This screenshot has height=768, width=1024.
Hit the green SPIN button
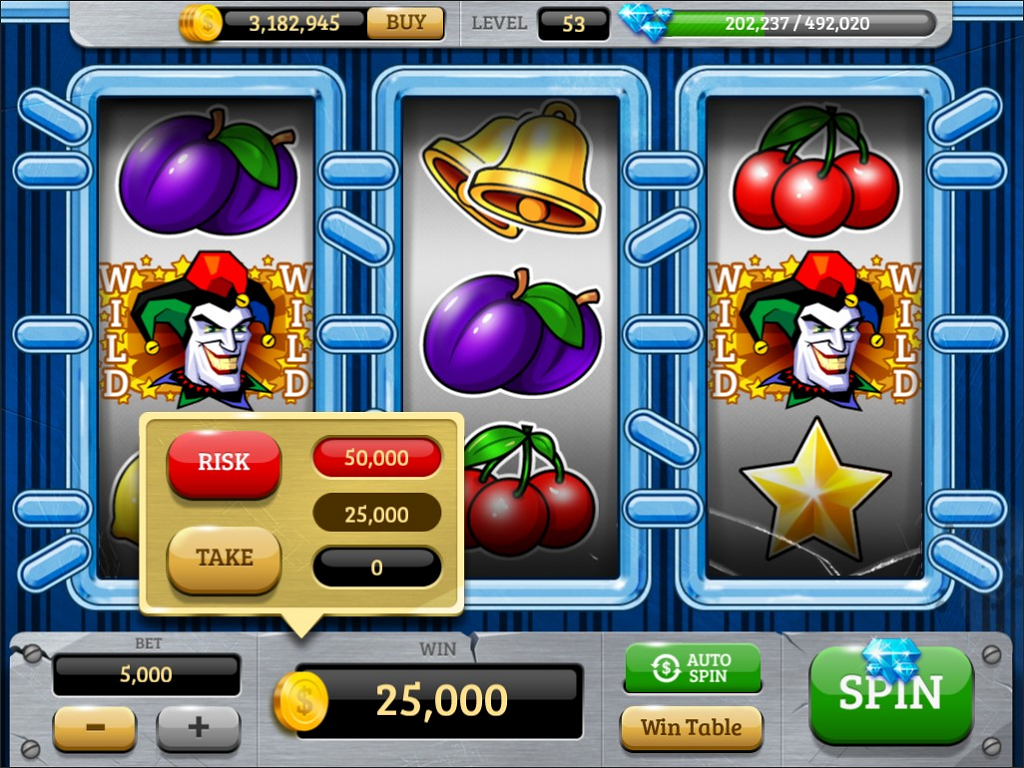coord(891,694)
